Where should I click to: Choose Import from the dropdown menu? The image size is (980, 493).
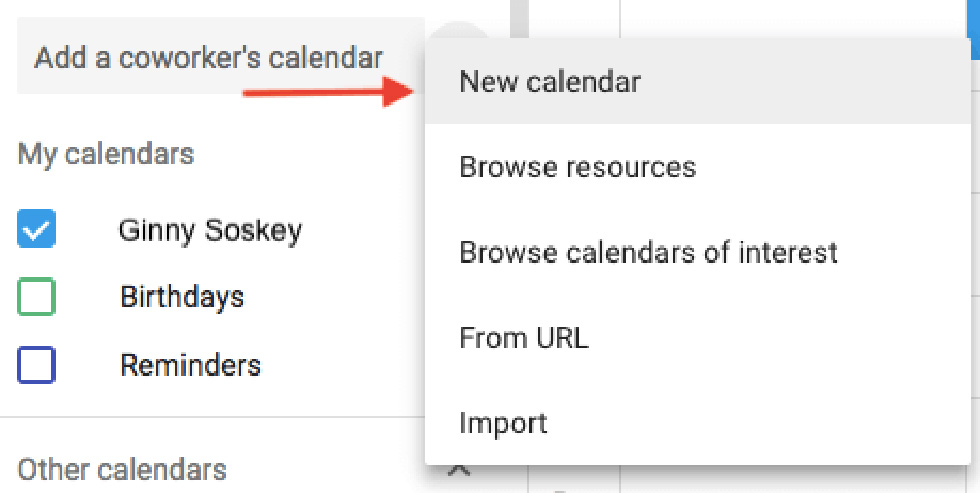[503, 423]
